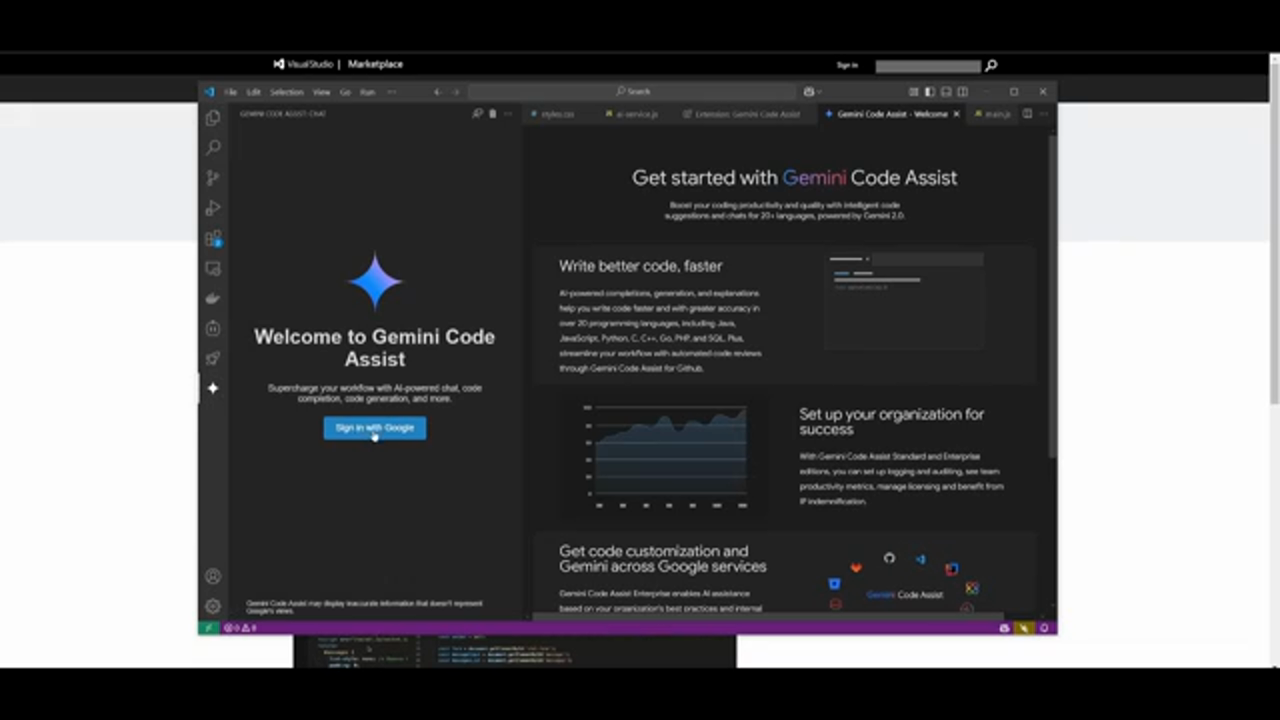Click the remote connection indicator in status bar
The height and width of the screenshot is (720, 1280).
[208, 628]
